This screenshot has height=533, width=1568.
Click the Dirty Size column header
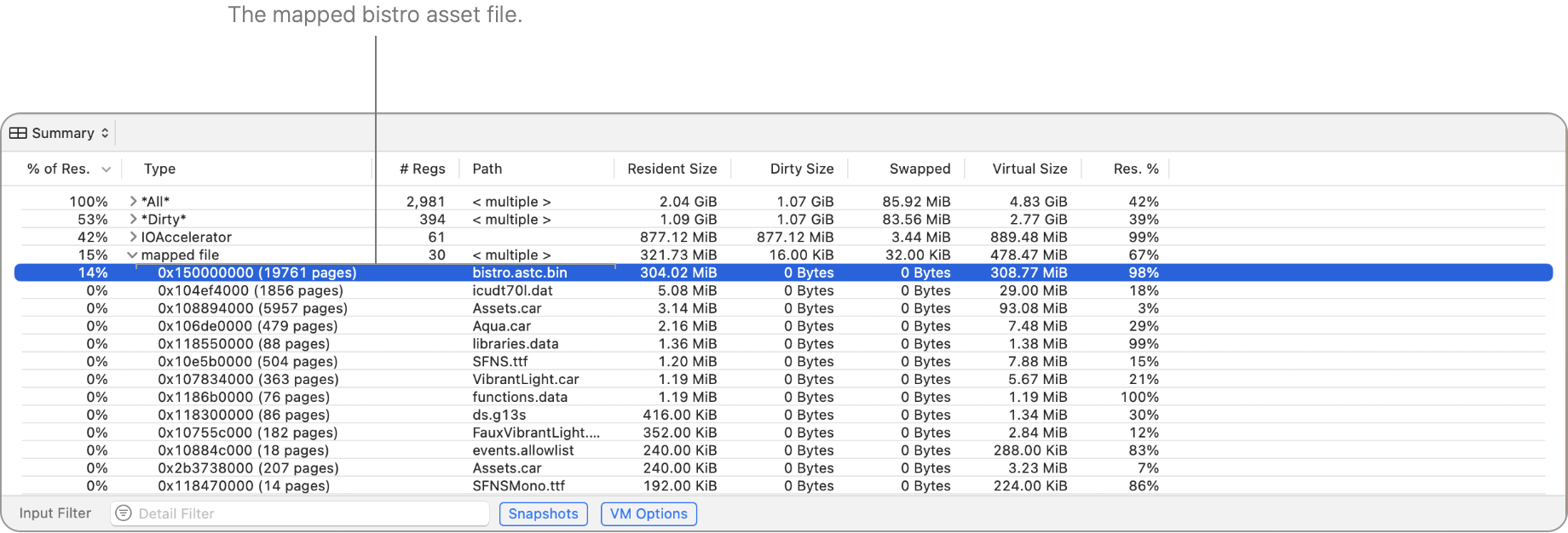[x=801, y=169]
